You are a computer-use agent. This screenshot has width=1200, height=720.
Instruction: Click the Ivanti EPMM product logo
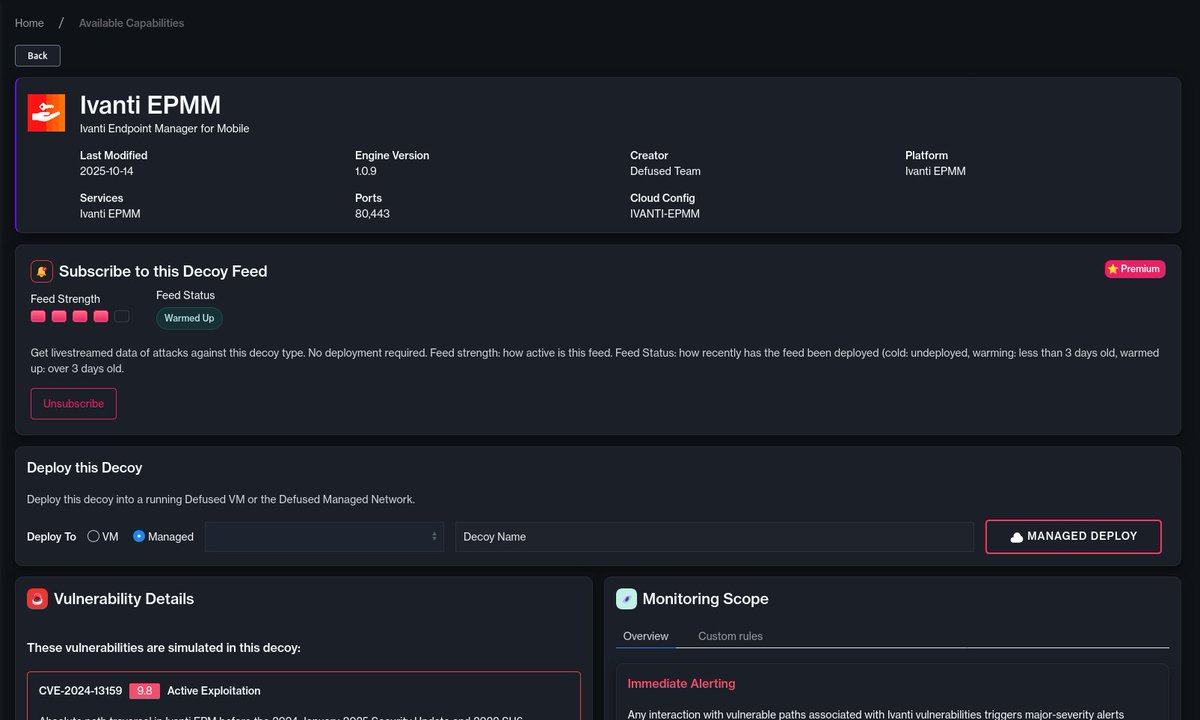coord(46,113)
